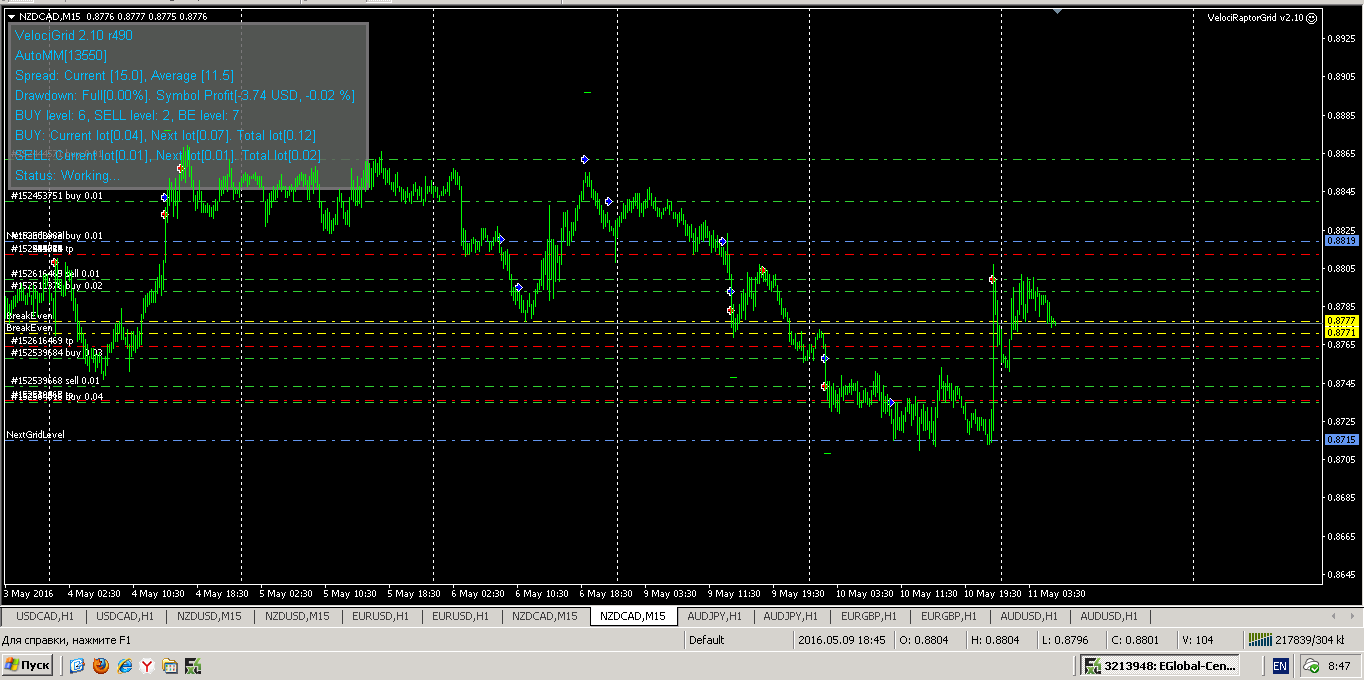Click the 2016.05.09 18:45 status bar field
Viewport: 1364px width, 680px height.
pyautogui.click(x=841, y=640)
